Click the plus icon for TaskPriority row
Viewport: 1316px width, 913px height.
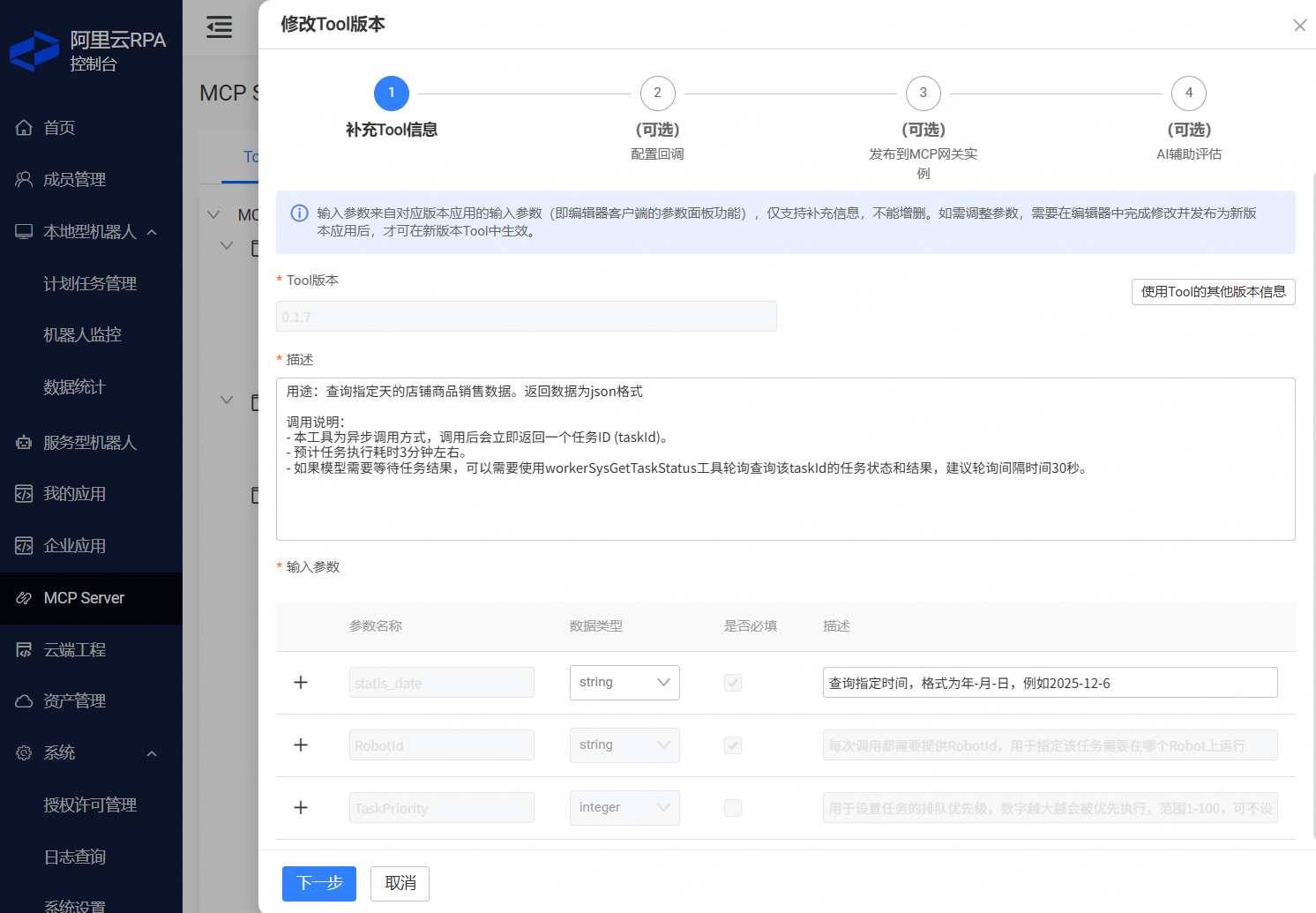[x=301, y=808]
